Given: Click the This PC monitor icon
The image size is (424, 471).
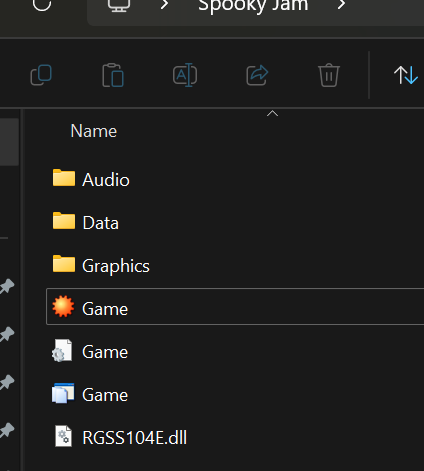Looking at the screenshot, I should [x=119, y=5].
